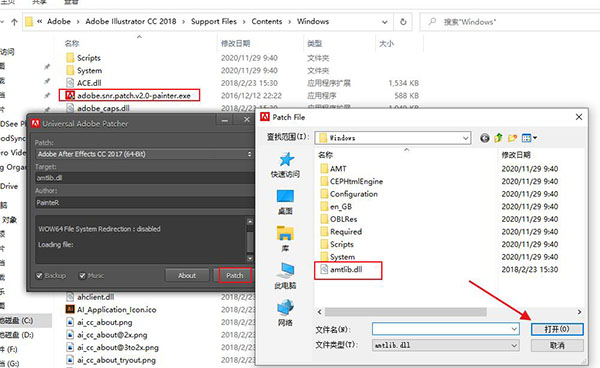Click the horizontal scrollbar right arrow in dialog

click(x=579, y=312)
